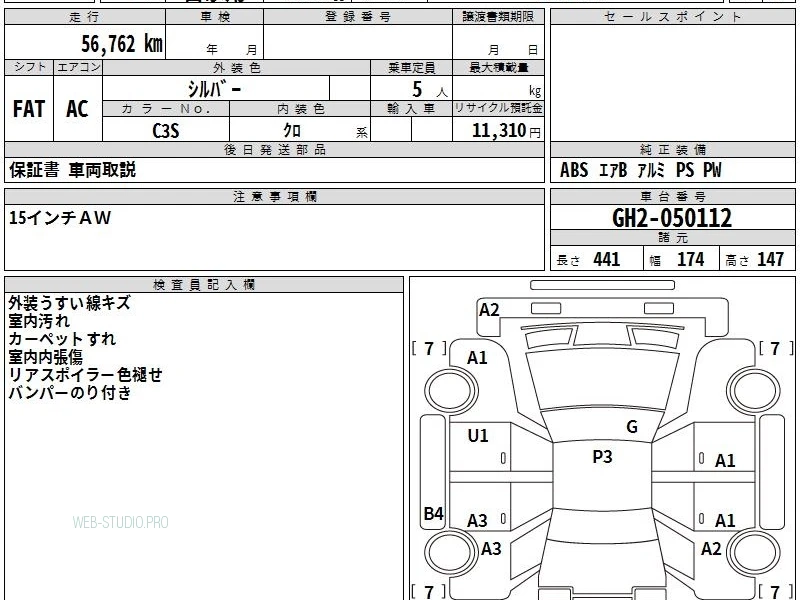This screenshot has width=800, height=600.
Task: Select the セールスポイント header
Action: 672,17
